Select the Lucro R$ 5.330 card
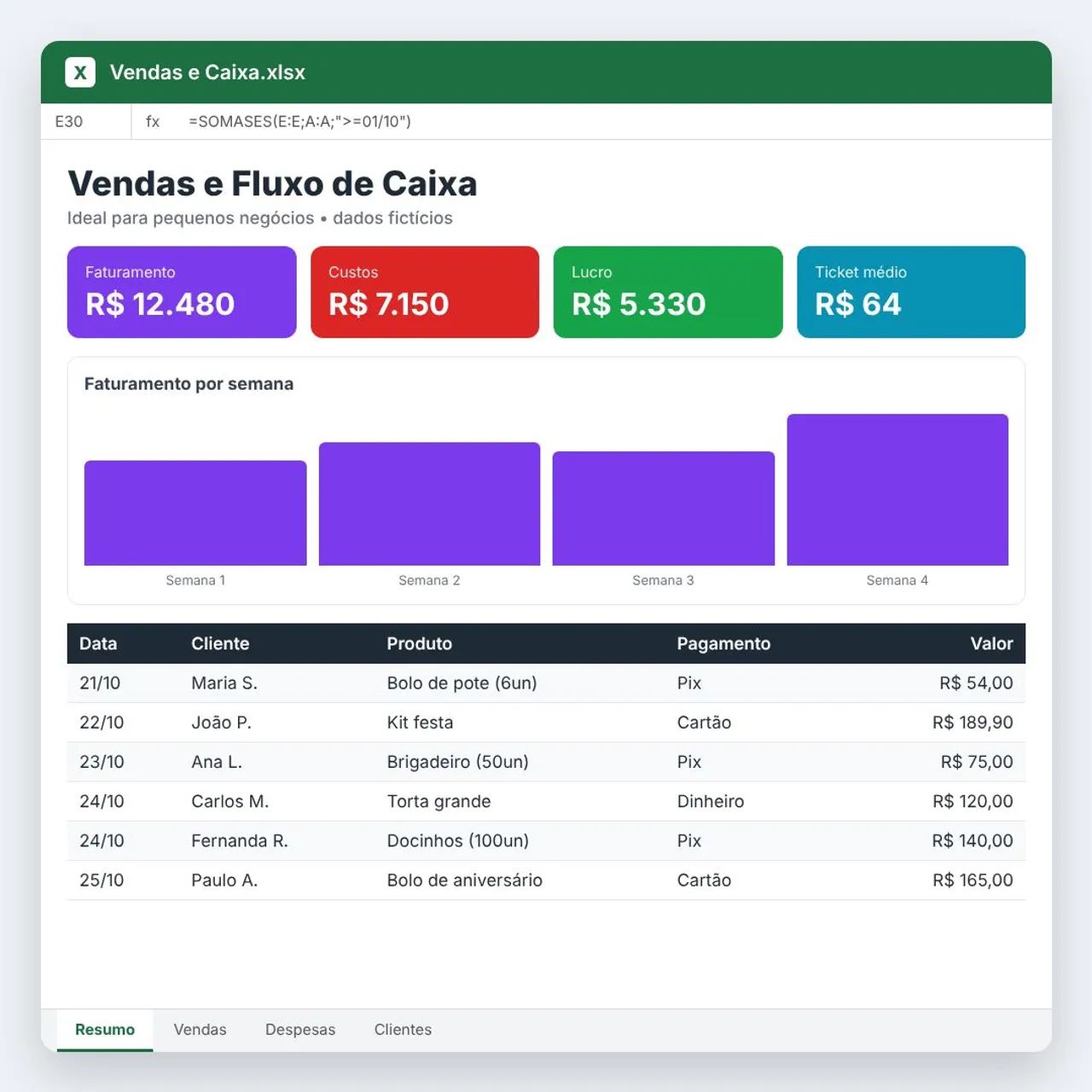This screenshot has height=1092, width=1092. point(668,292)
